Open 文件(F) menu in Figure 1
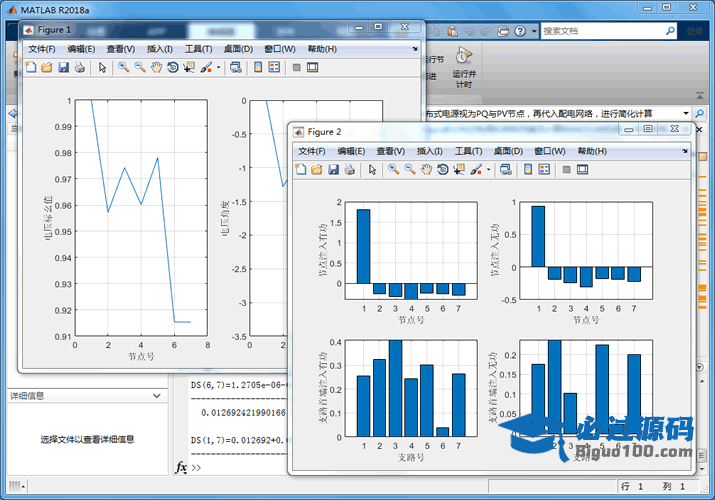Screen dimensions: 715x500 click(42, 49)
